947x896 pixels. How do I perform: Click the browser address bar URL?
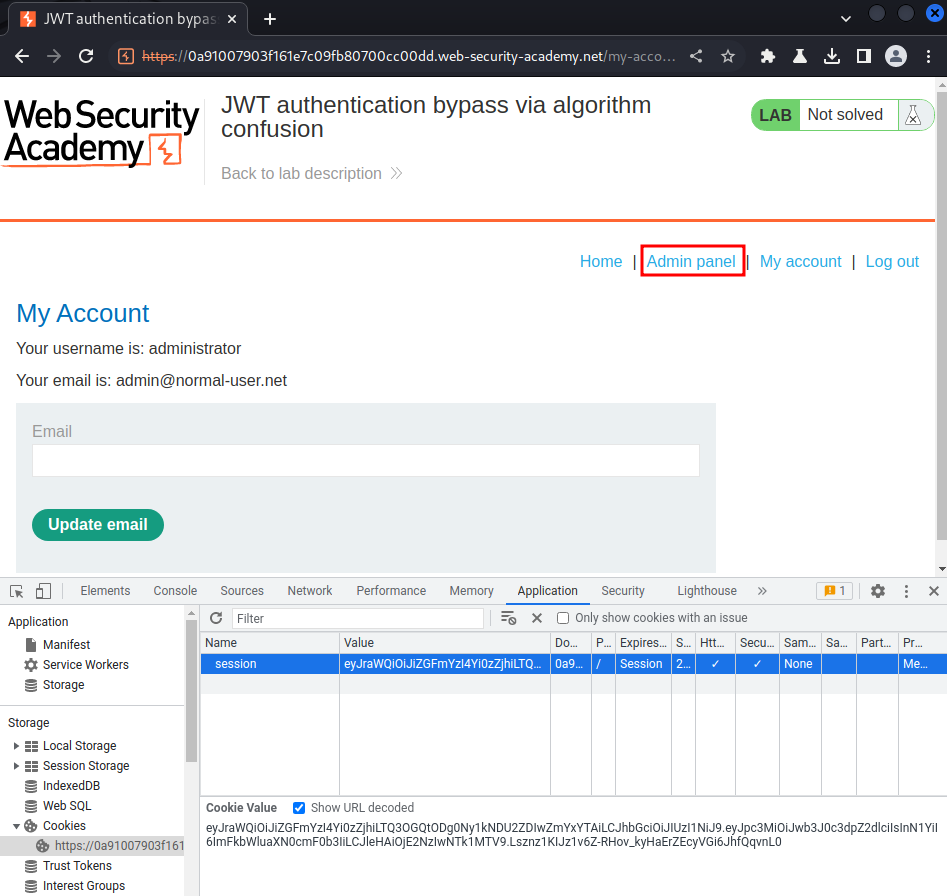[x=408, y=56]
